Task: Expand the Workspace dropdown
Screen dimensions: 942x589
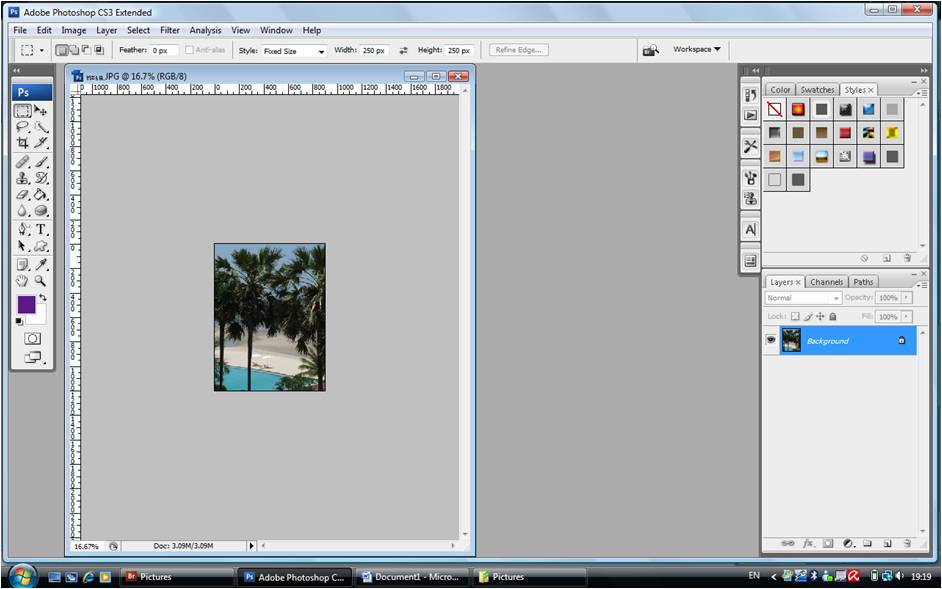Action: click(x=696, y=49)
